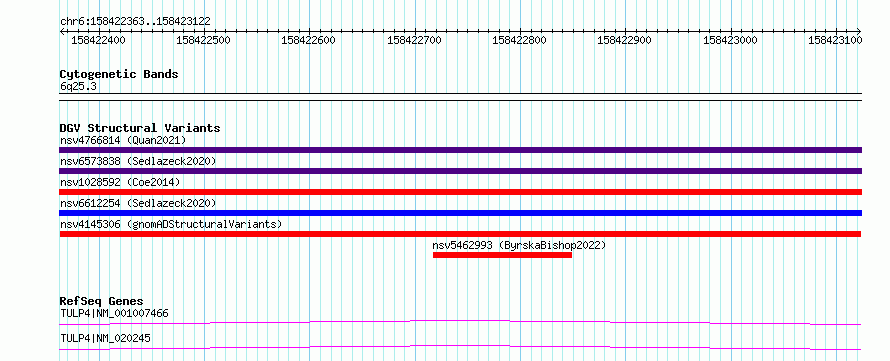Click the purple bar of nsv4766814
The width and height of the screenshot is (890, 361).
pos(460,150)
